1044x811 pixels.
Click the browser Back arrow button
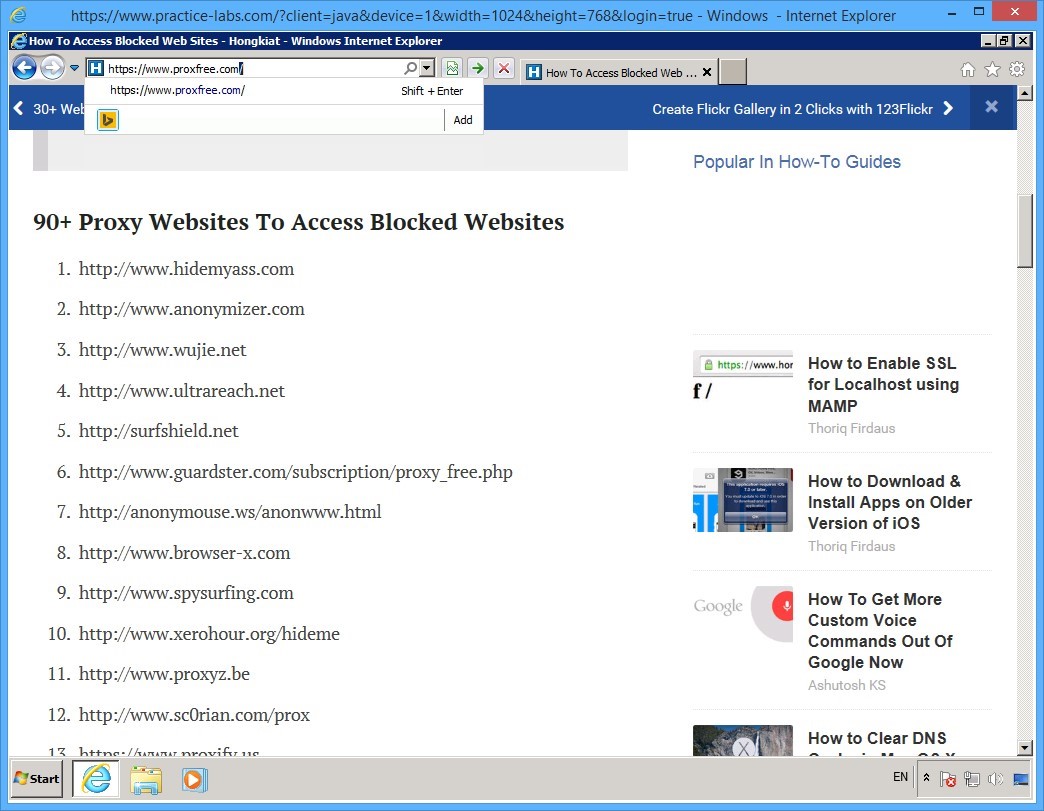(x=24, y=68)
